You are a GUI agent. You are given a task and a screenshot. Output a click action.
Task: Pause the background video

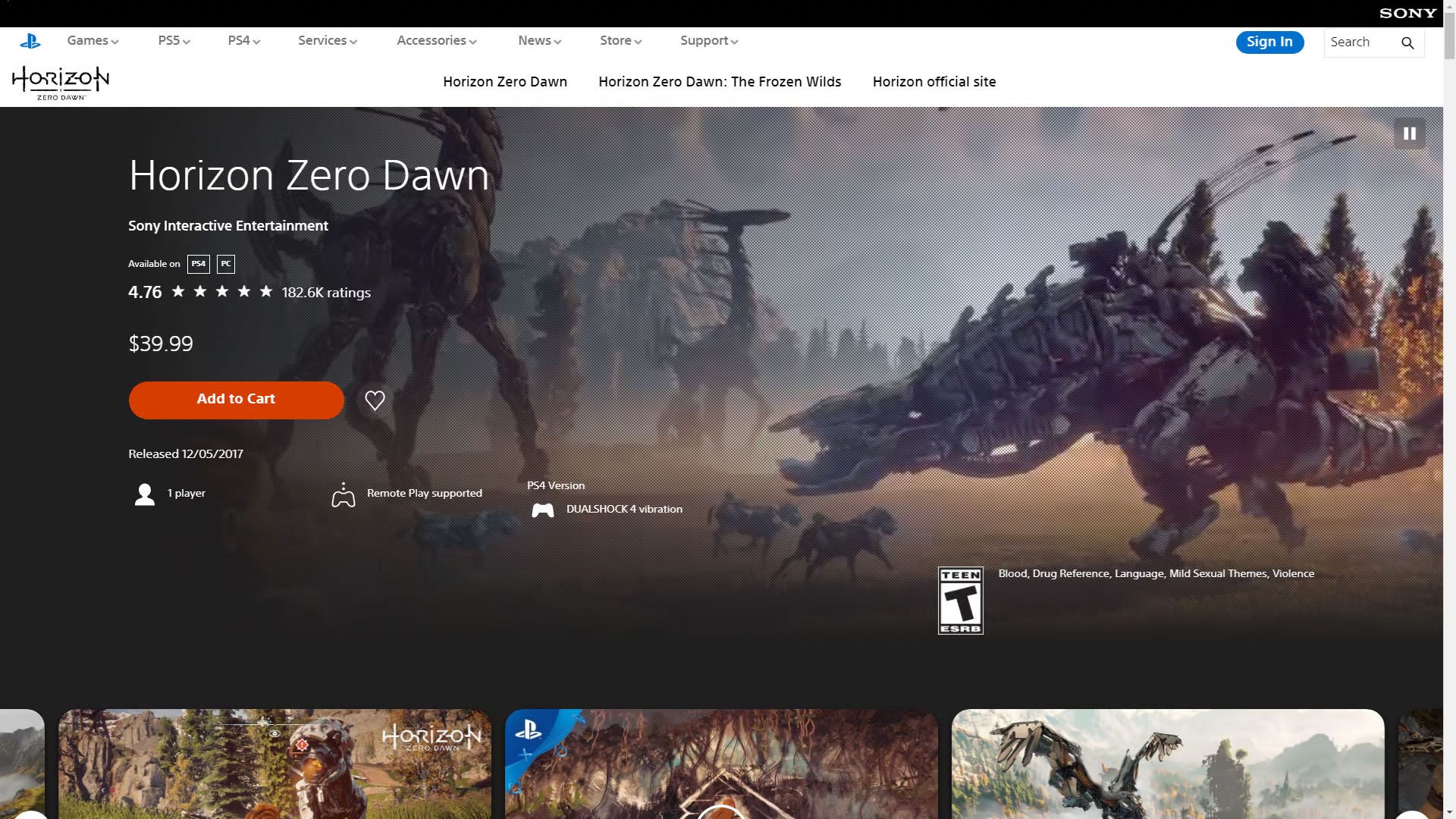[x=1409, y=133]
